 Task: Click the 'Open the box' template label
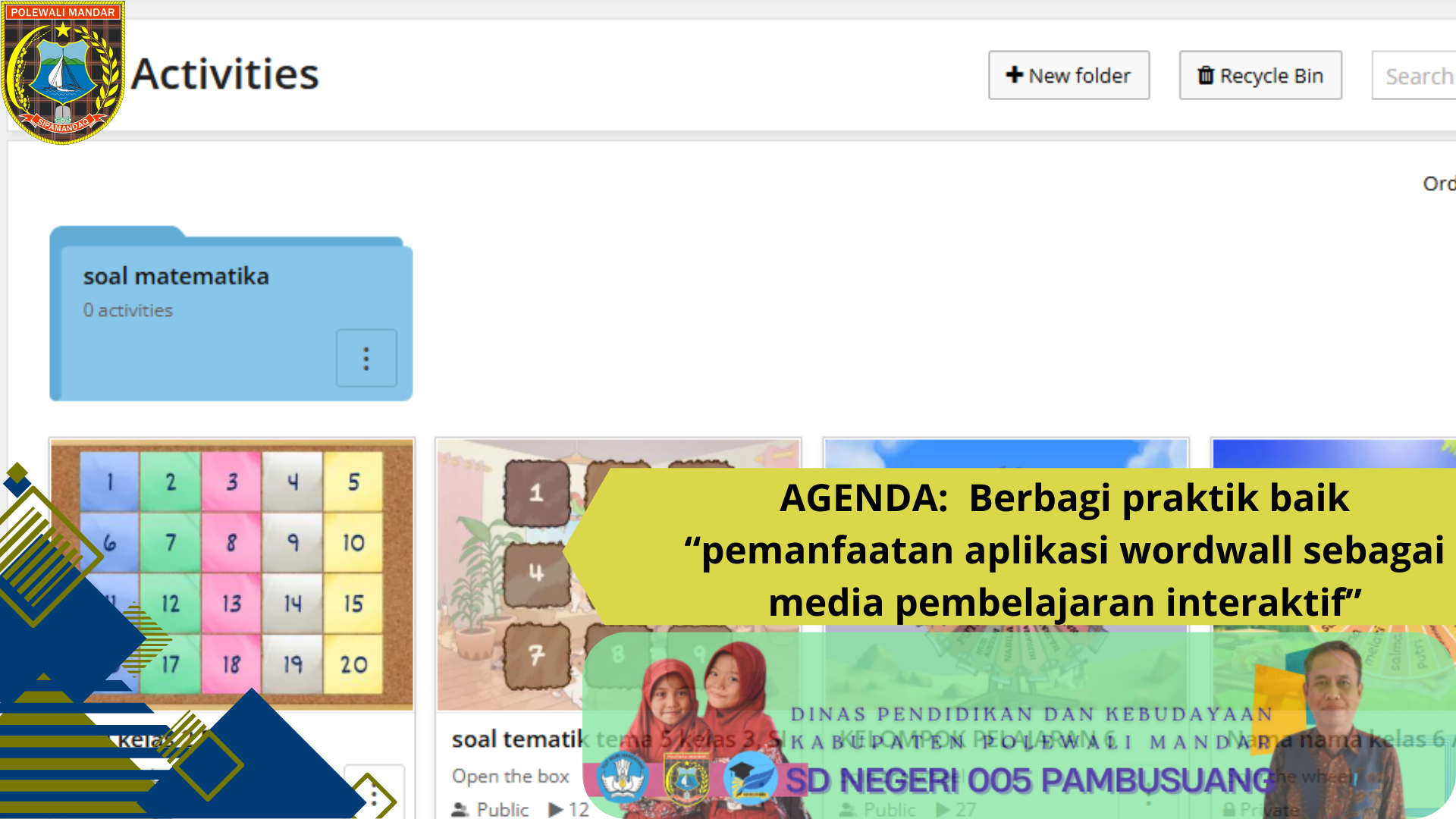click(510, 776)
